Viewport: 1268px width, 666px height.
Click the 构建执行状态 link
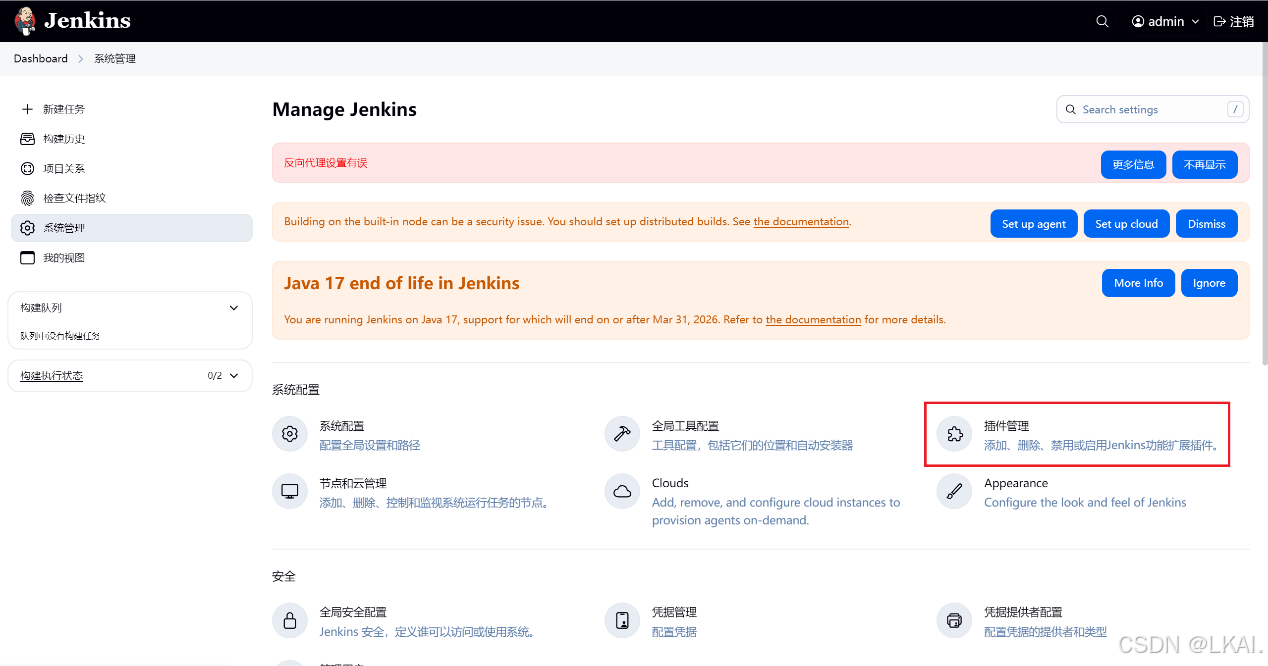coord(52,376)
